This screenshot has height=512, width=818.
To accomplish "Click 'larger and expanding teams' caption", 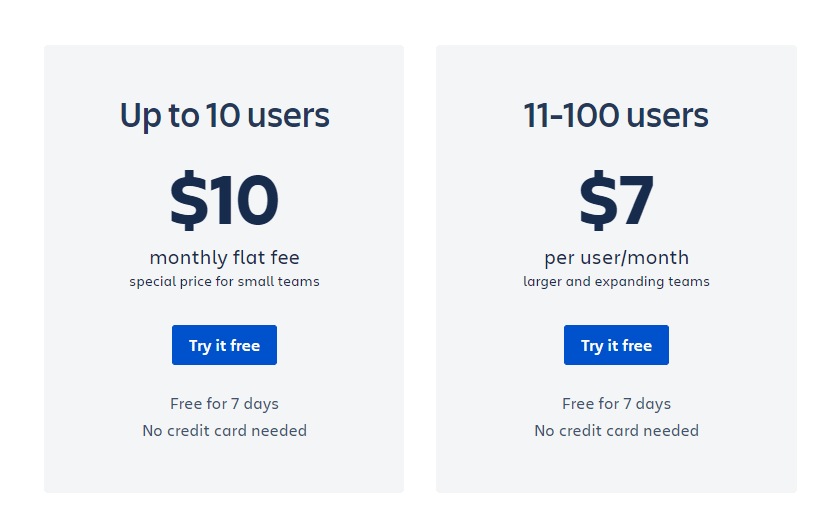I will pos(616,282).
